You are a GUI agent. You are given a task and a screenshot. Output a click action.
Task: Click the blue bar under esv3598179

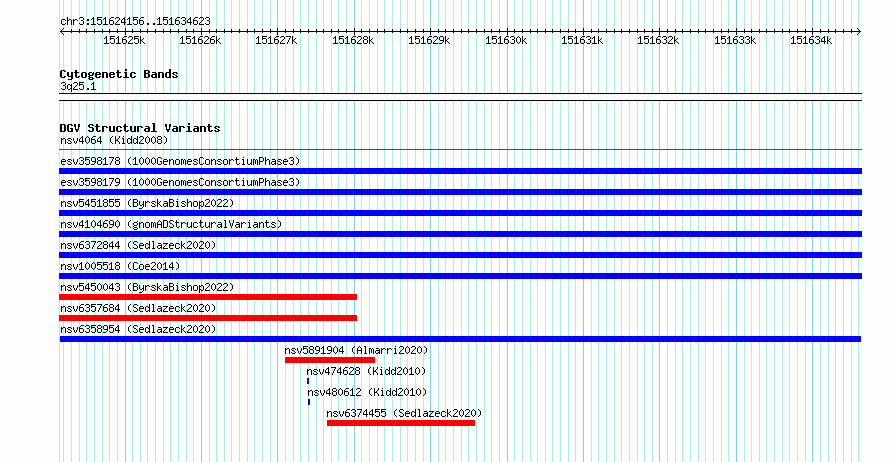(x=460, y=192)
